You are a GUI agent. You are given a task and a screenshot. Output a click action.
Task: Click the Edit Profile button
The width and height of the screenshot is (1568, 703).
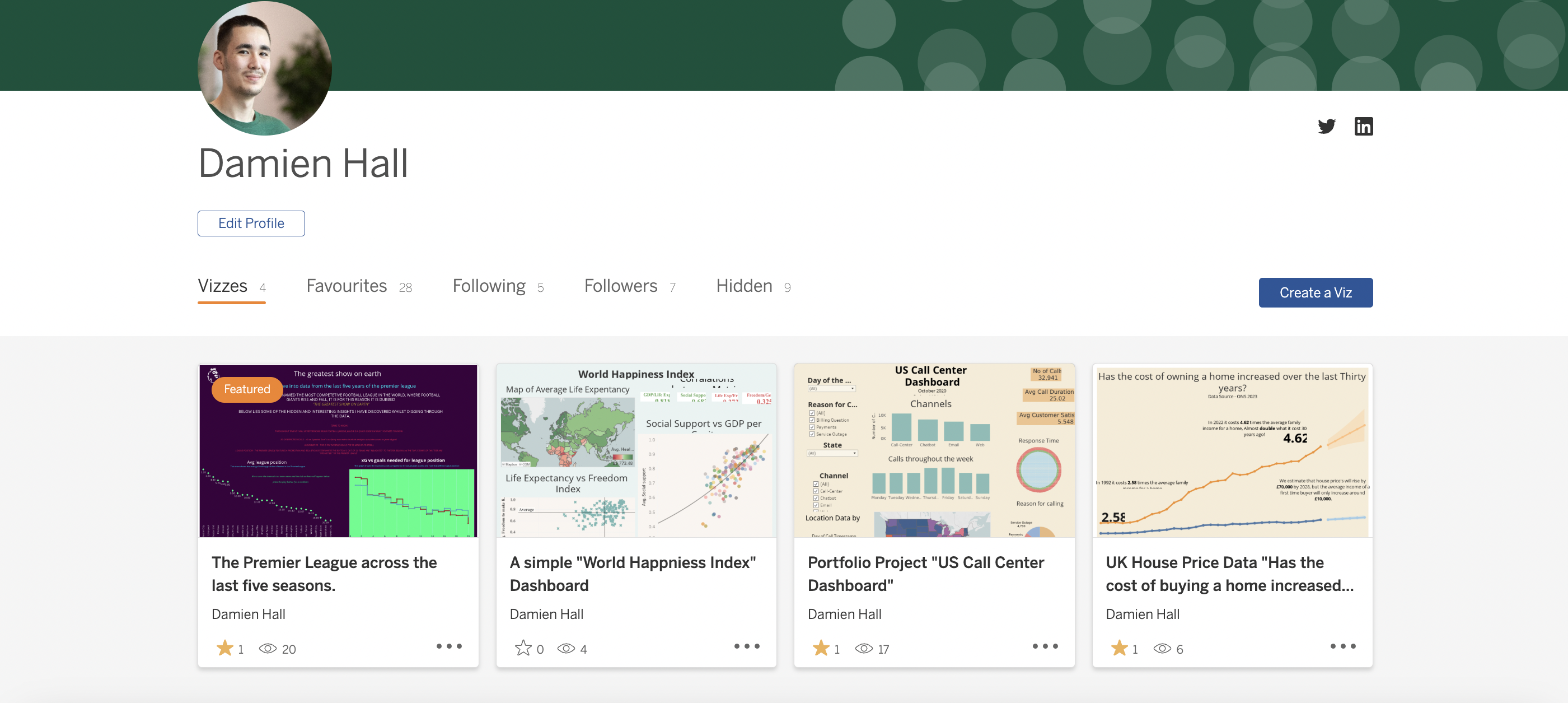coord(251,224)
